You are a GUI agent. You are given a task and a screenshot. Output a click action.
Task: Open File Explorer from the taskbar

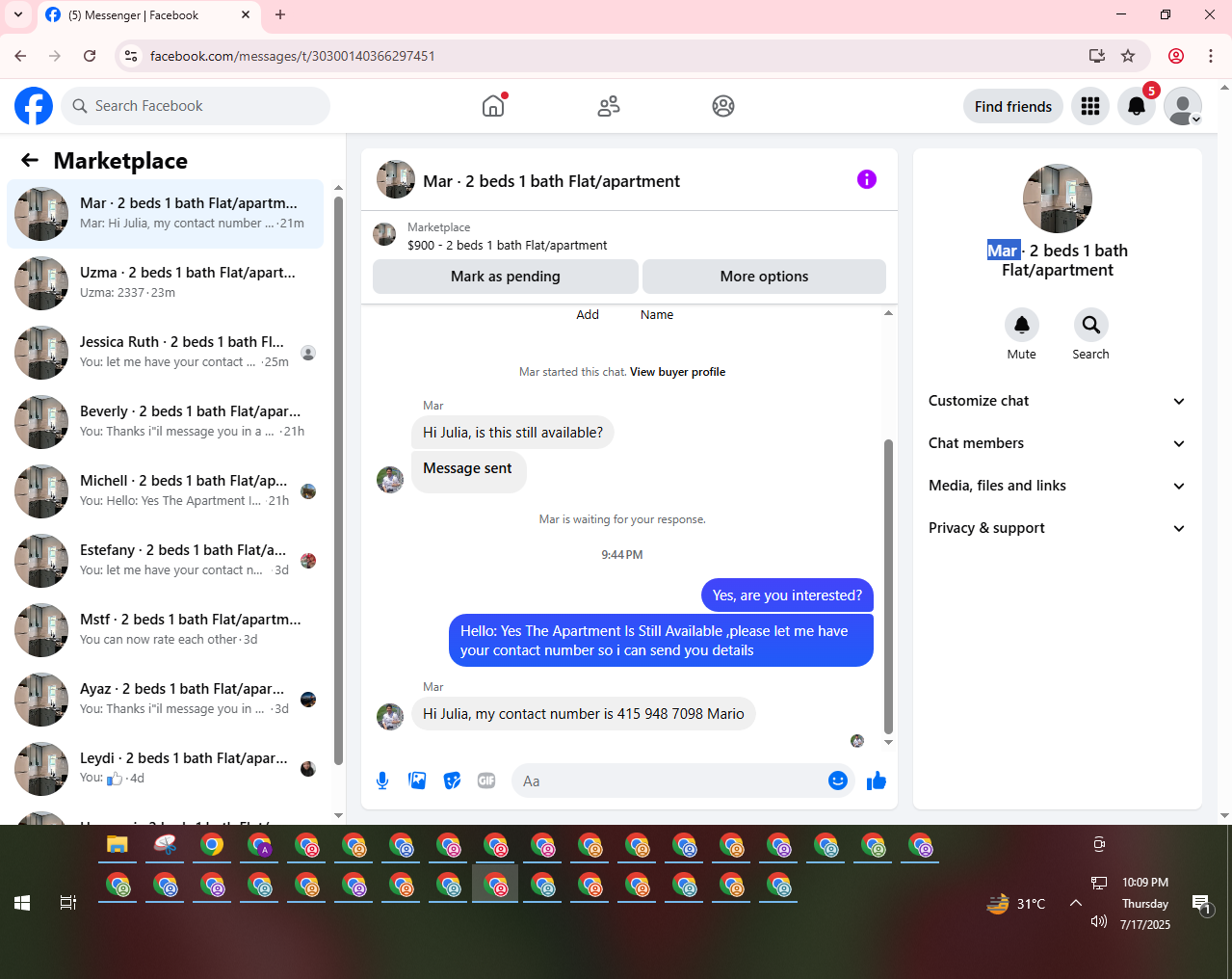[x=118, y=845]
